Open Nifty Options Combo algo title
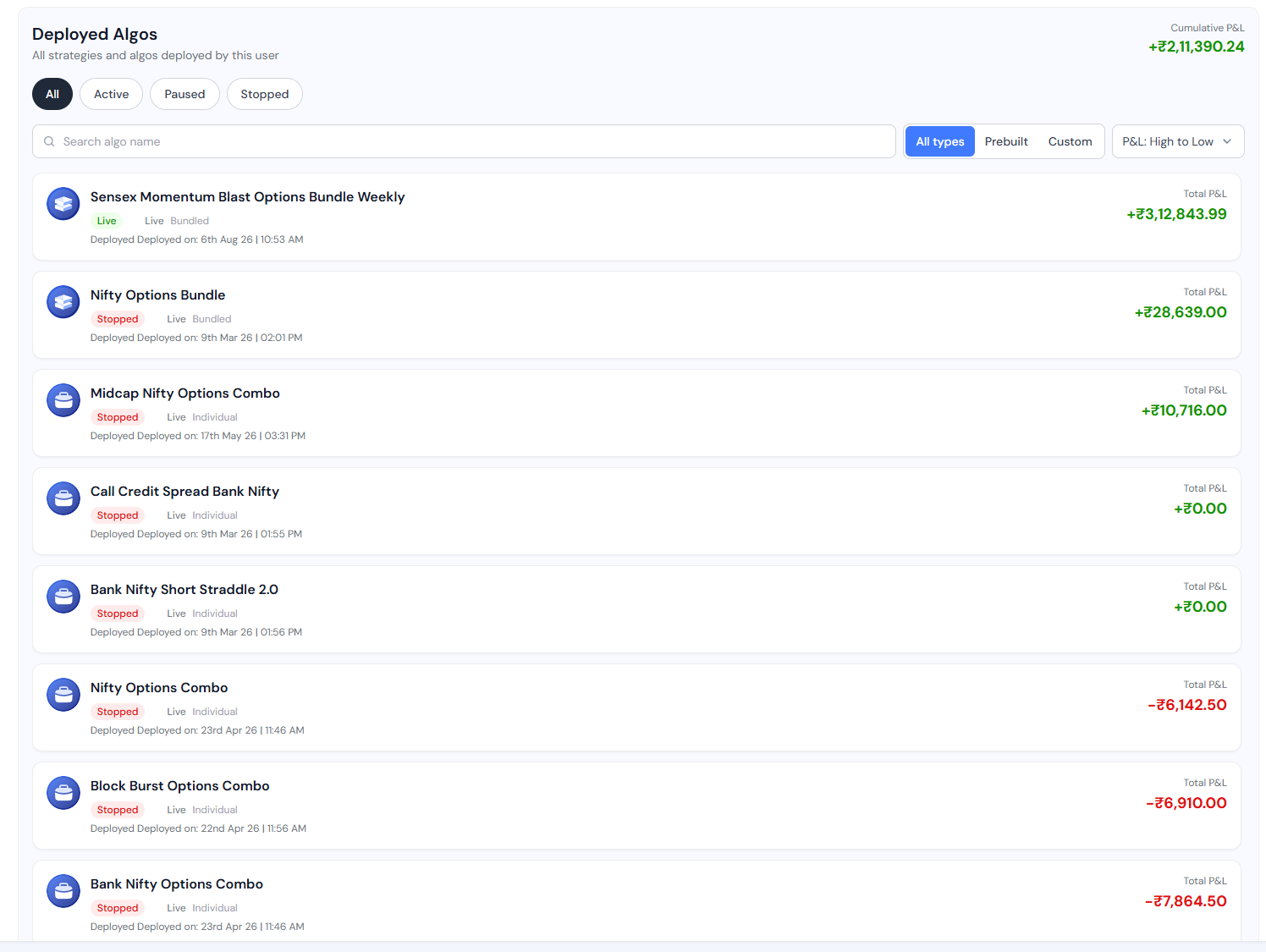Screen dimensions: 1266x952 click(x=159, y=688)
